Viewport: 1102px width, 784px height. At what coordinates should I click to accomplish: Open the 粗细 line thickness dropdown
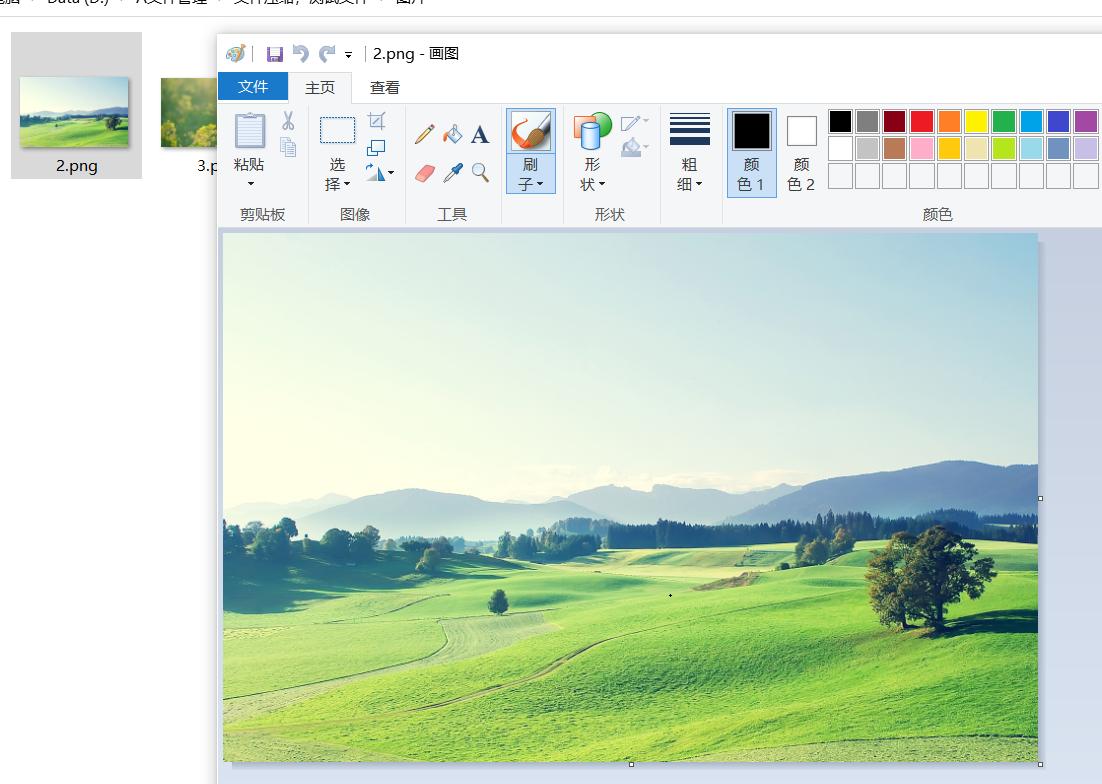[x=690, y=175]
